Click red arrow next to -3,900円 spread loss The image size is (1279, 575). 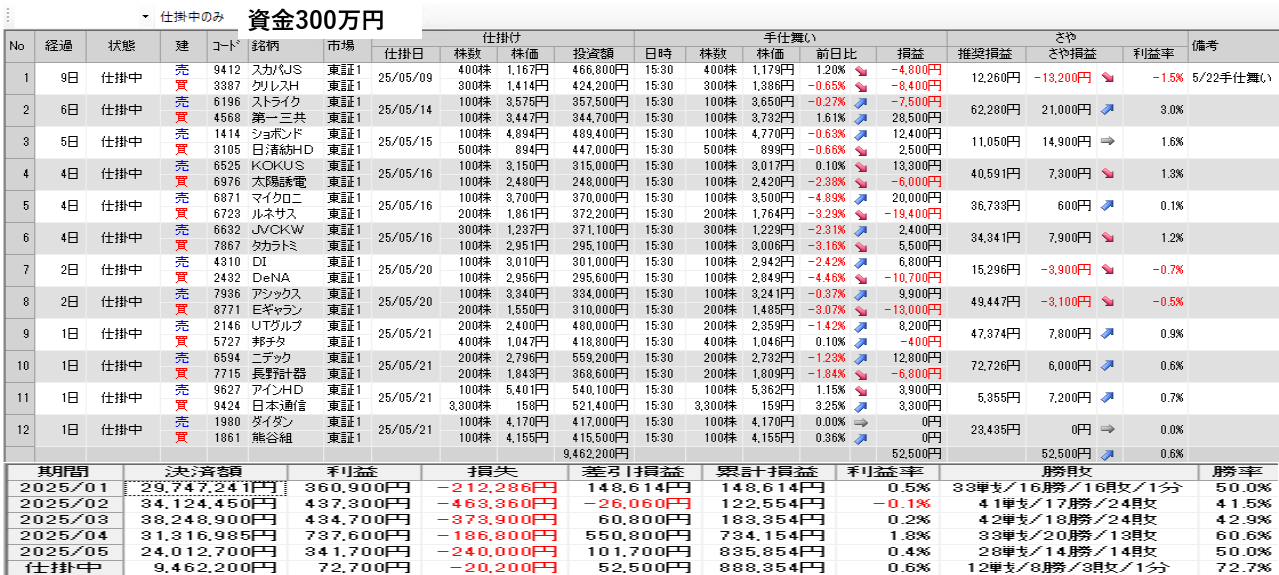1107,270
